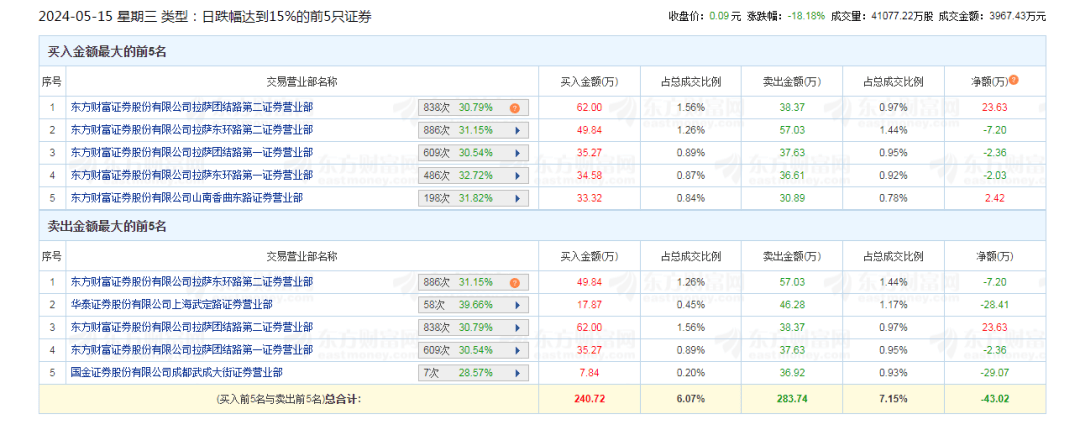Click the -18.18% change value

807,17
